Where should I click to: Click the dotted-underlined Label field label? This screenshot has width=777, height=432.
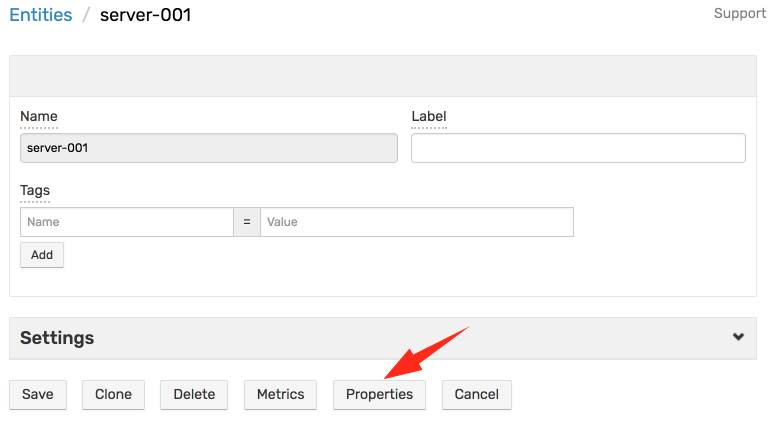click(x=429, y=116)
